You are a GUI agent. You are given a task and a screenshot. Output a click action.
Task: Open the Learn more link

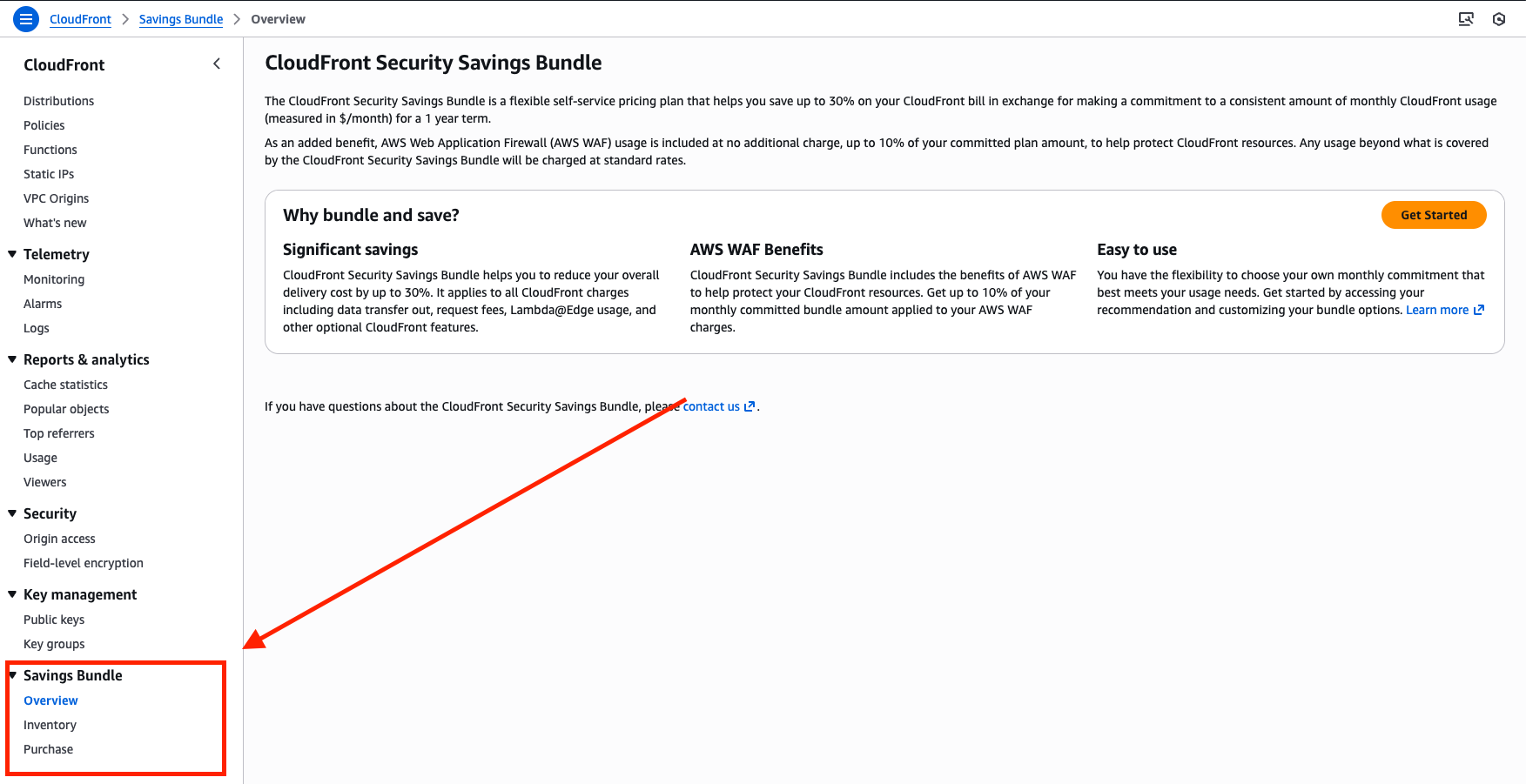1436,309
